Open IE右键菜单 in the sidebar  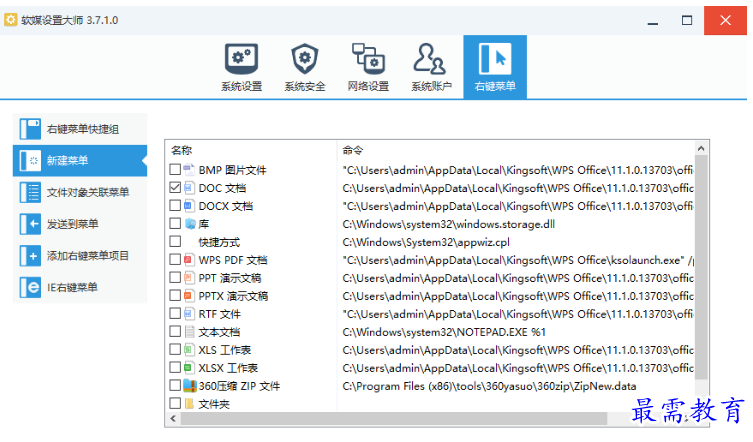80,287
